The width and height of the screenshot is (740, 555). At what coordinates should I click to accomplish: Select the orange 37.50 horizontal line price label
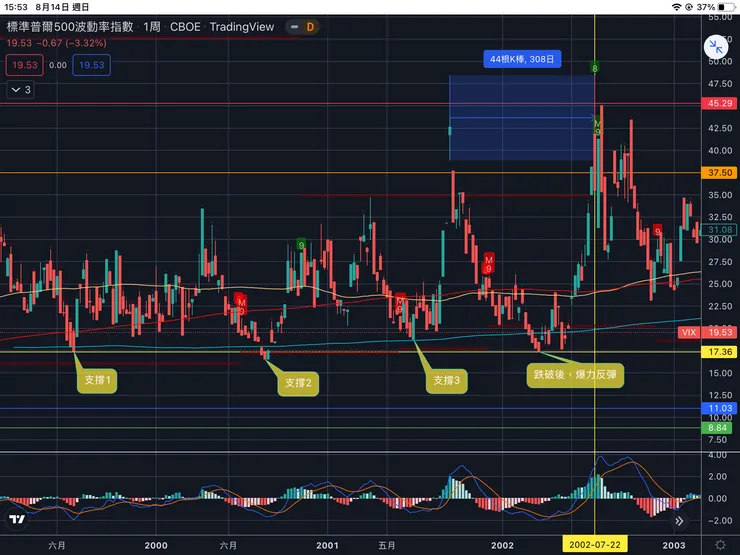[x=719, y=173]
